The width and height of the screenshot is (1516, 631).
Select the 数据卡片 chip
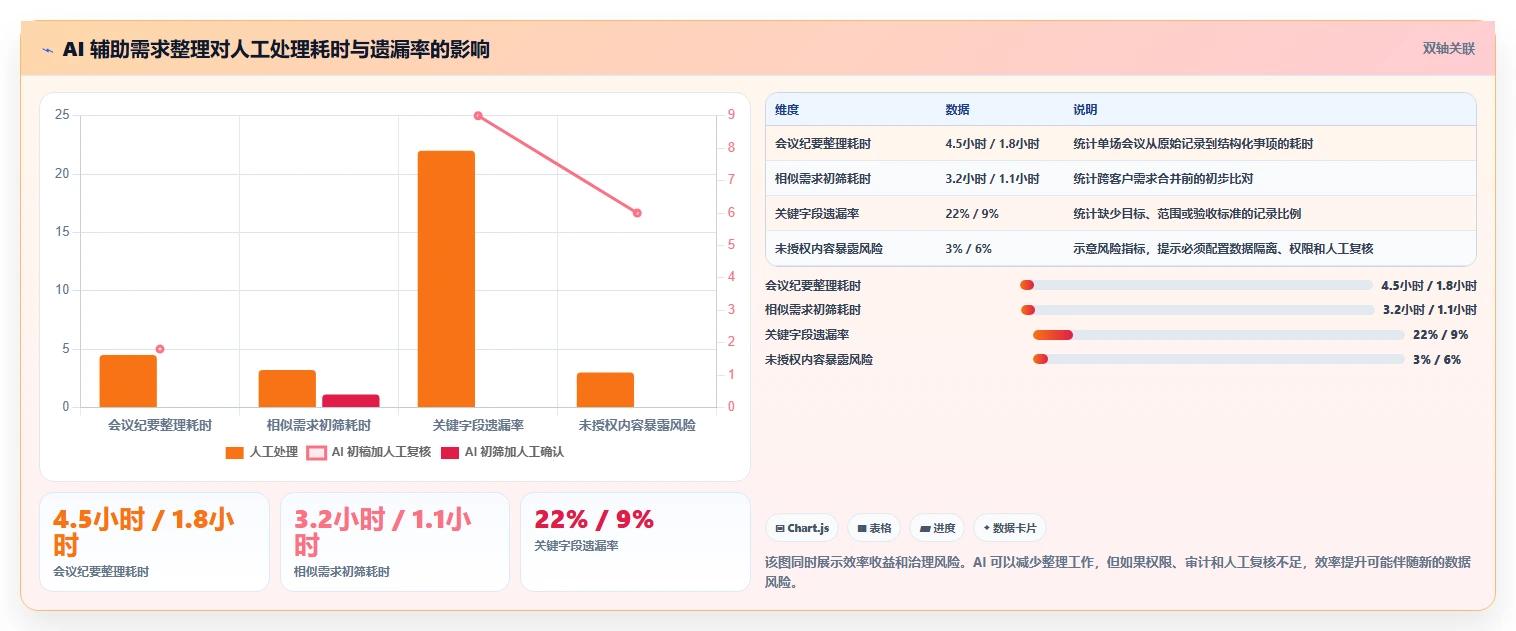point(1010,528)
